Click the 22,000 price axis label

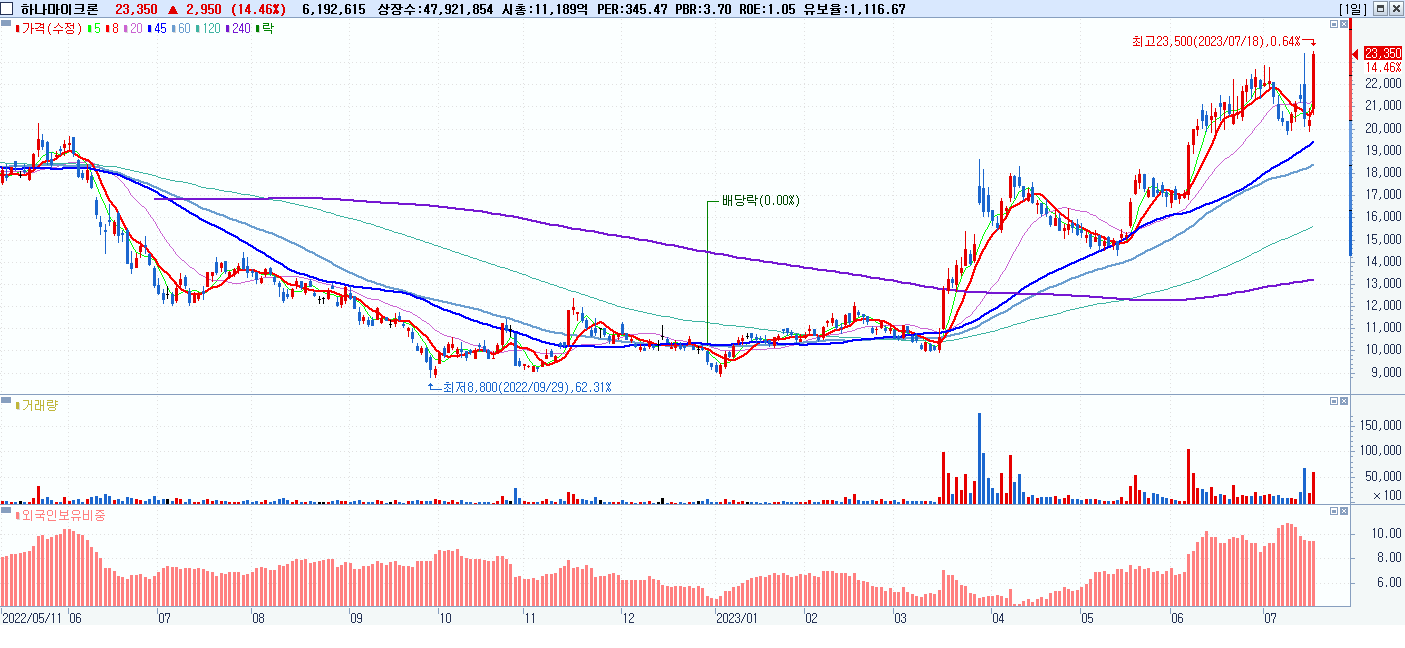[1383, 83]
